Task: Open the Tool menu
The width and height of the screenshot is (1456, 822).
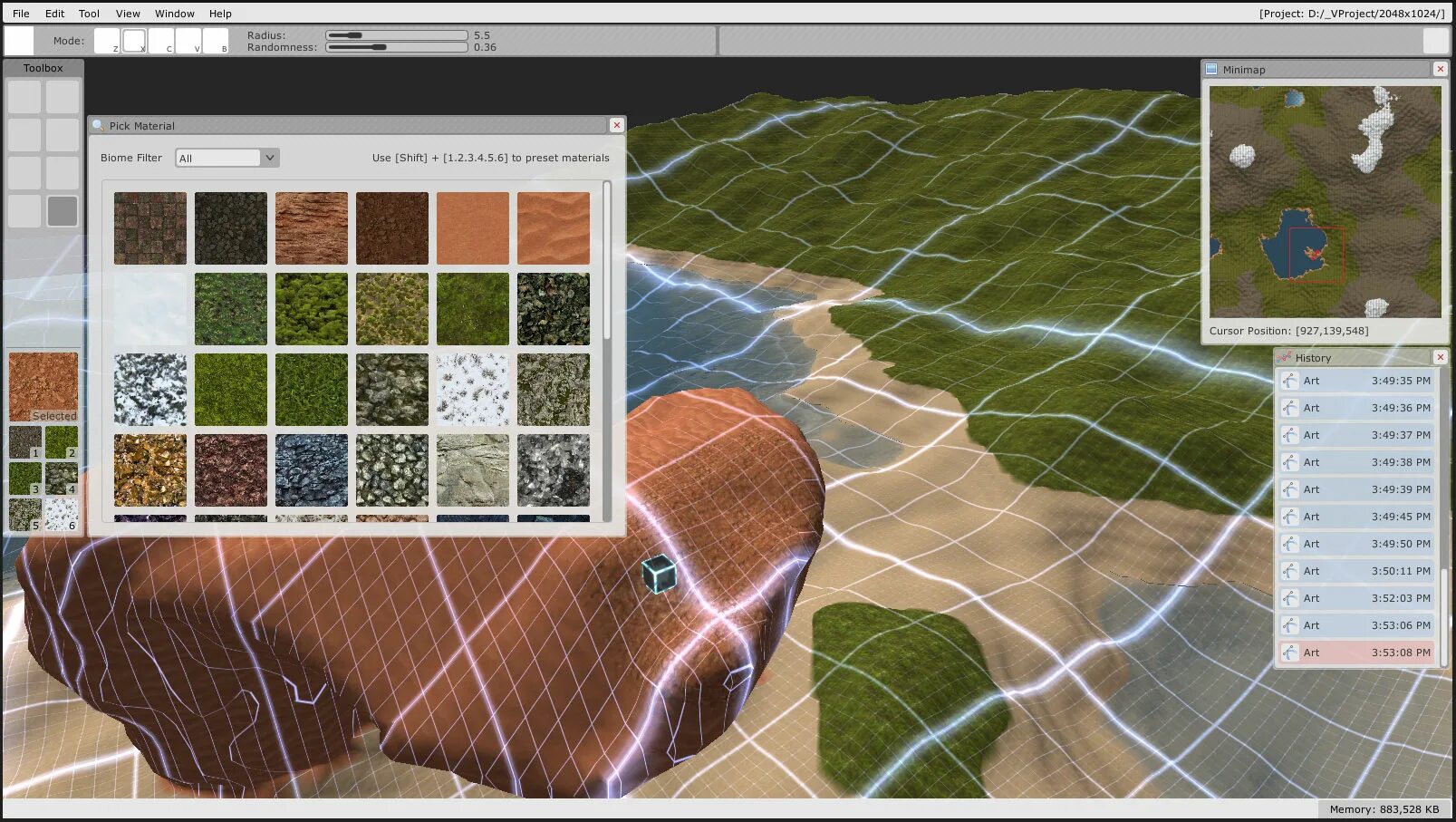Action: coord(88,13)
